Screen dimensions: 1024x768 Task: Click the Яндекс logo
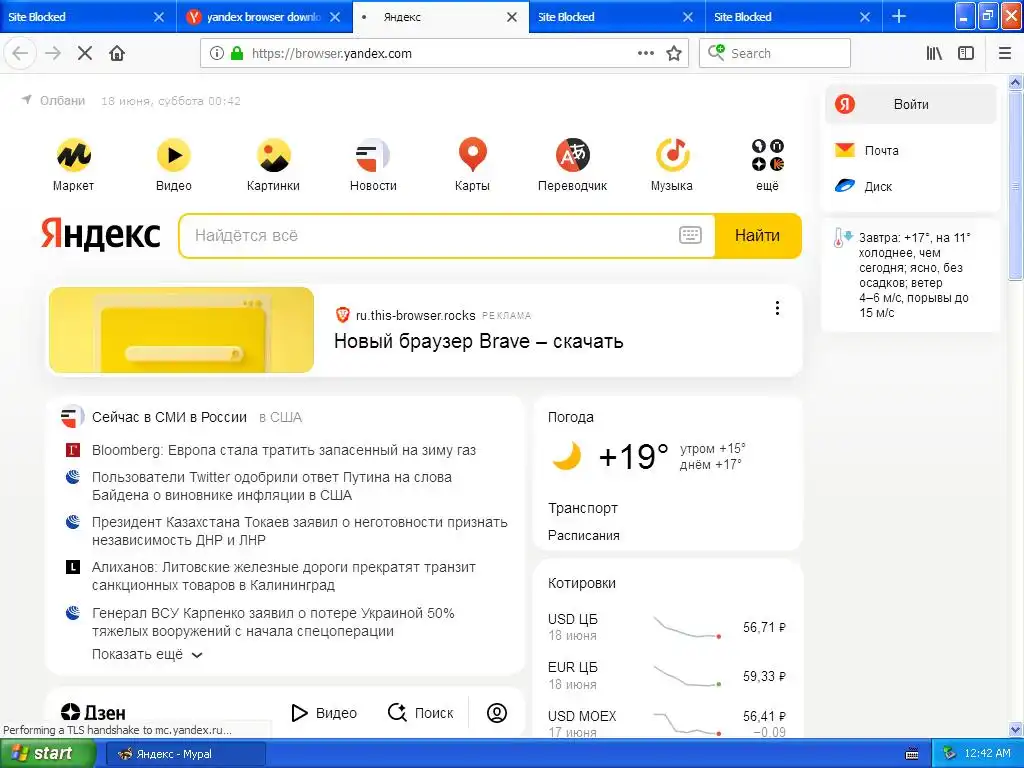[101, 235]
